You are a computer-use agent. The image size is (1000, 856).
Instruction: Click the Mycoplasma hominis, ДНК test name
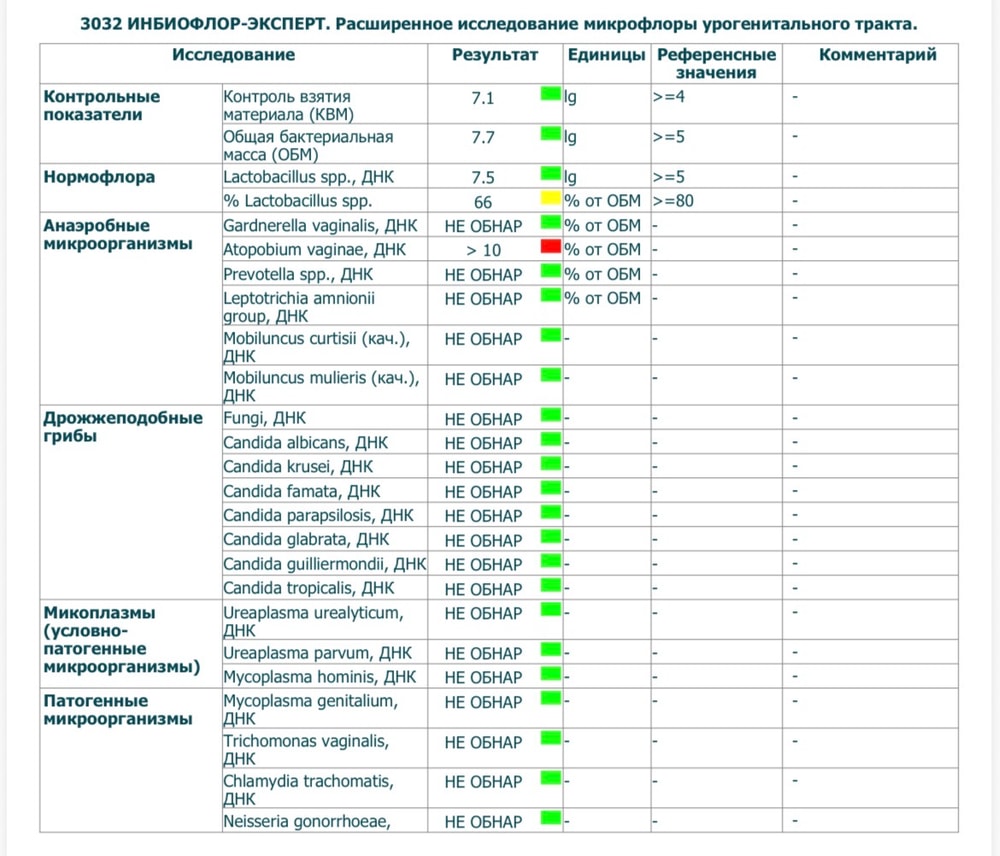319,677
